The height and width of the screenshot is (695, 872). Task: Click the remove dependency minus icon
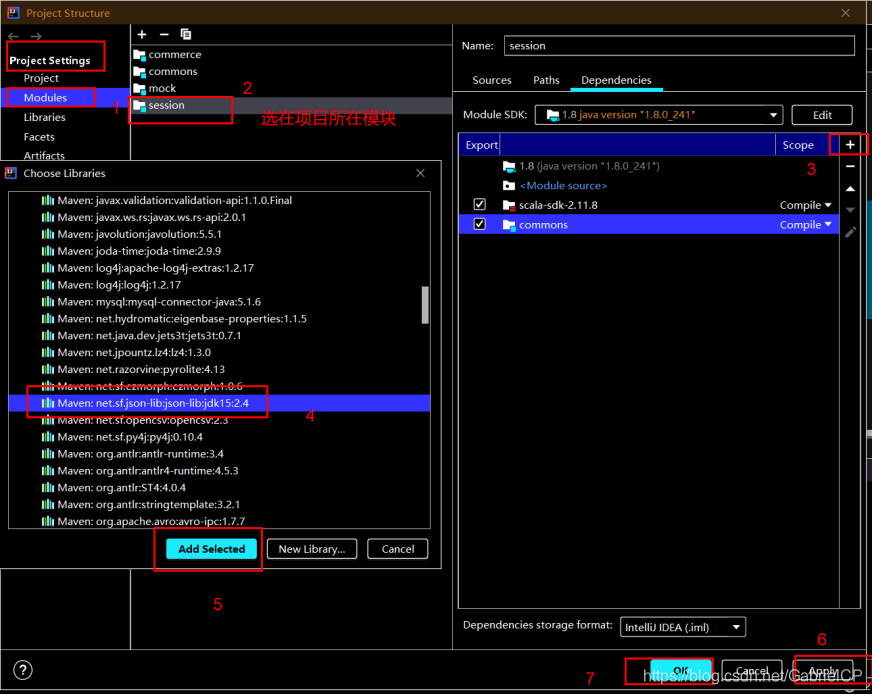point(850,166)
